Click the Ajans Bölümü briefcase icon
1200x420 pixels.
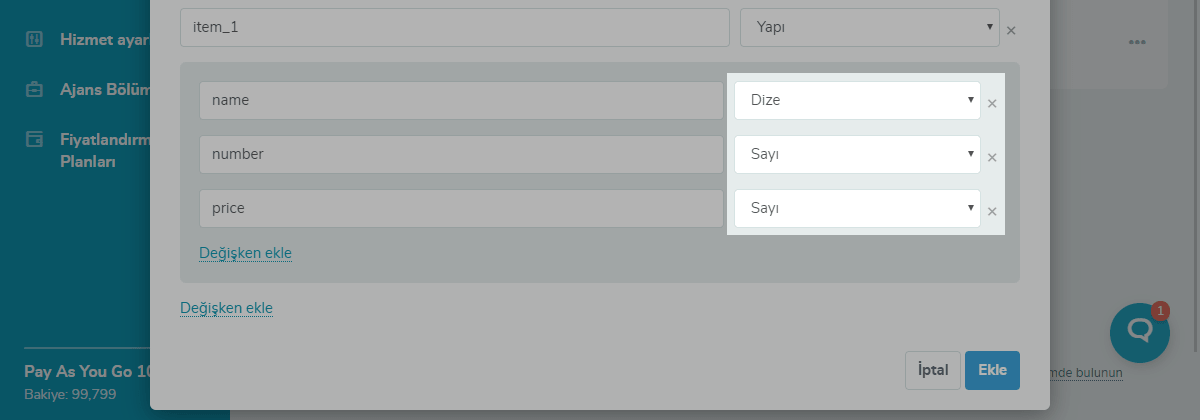pos(35,89)
